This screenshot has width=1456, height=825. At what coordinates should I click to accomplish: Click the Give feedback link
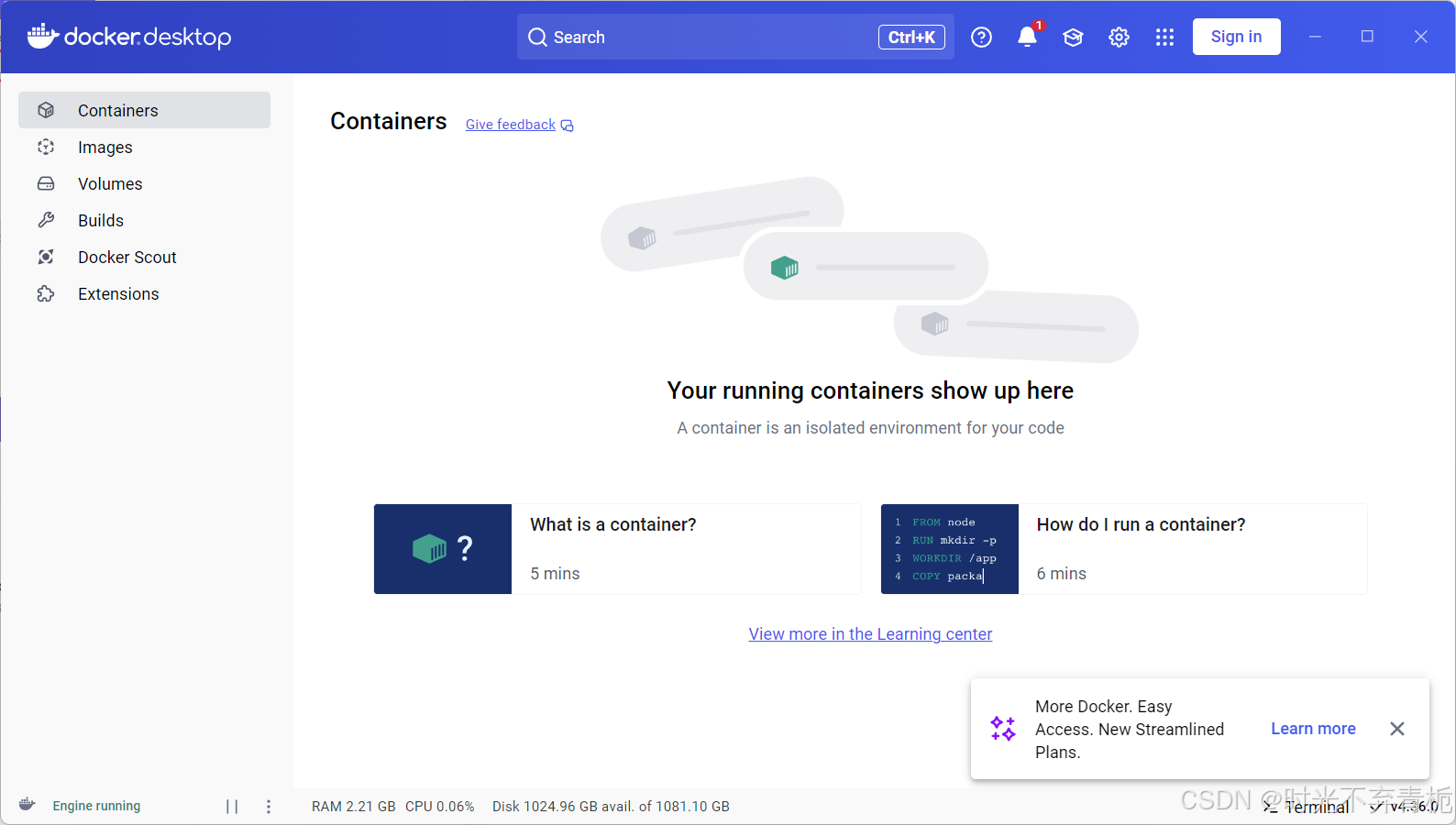click(511, 125)
